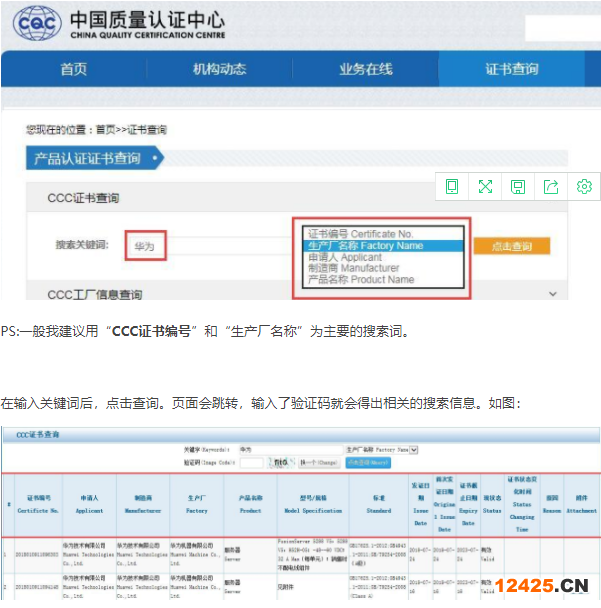Select 制造商 Manufacturer option in list

[x=383, y=268]
